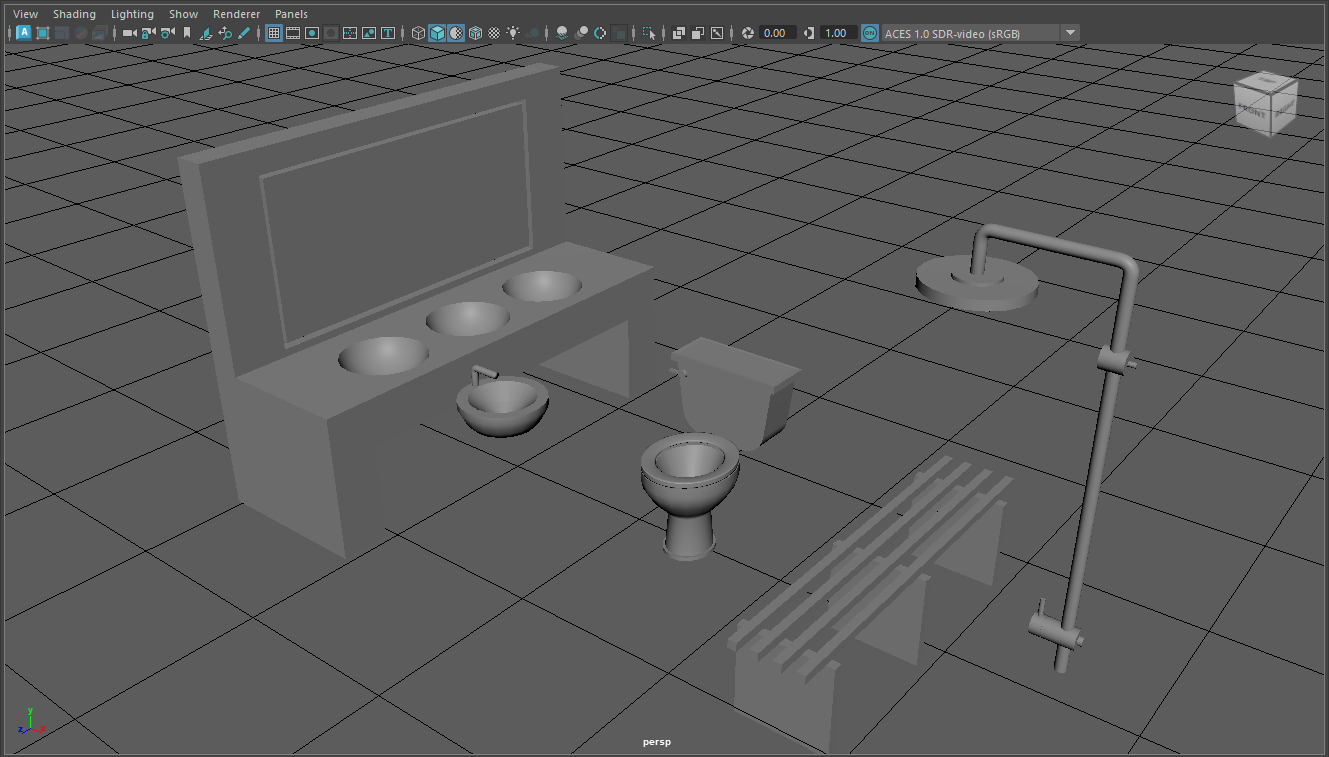Click the Image Plane icon

tap(205, 33)
